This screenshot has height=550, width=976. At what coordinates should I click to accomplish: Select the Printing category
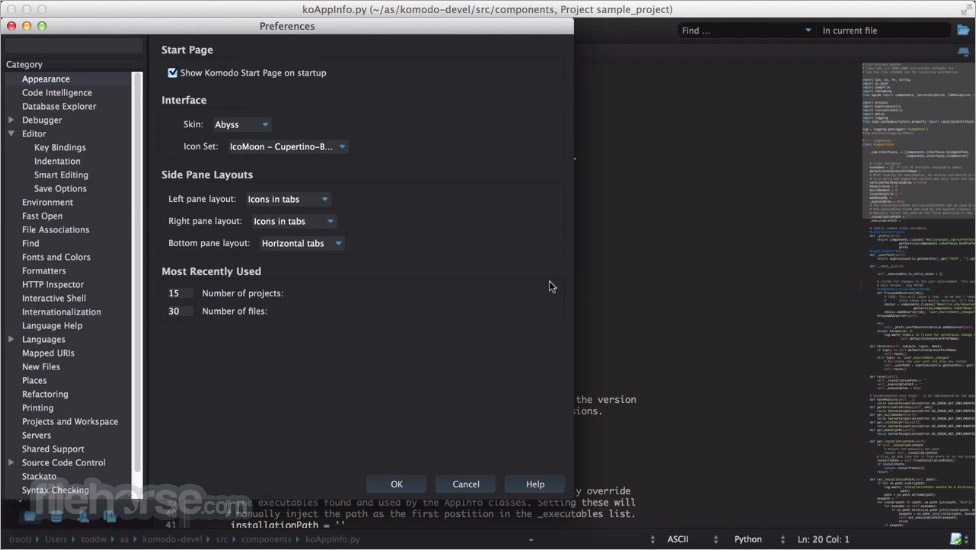pyautogui.click(x=37, y=408)
